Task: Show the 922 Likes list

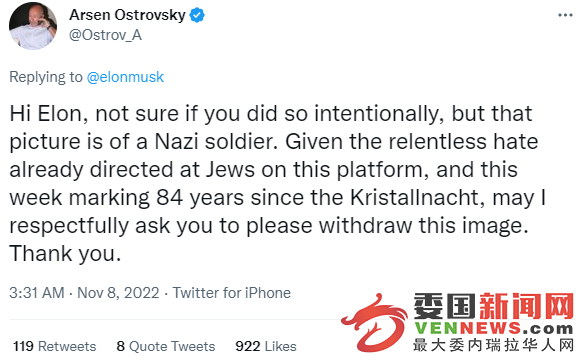Action: click(x=266, y=346)
